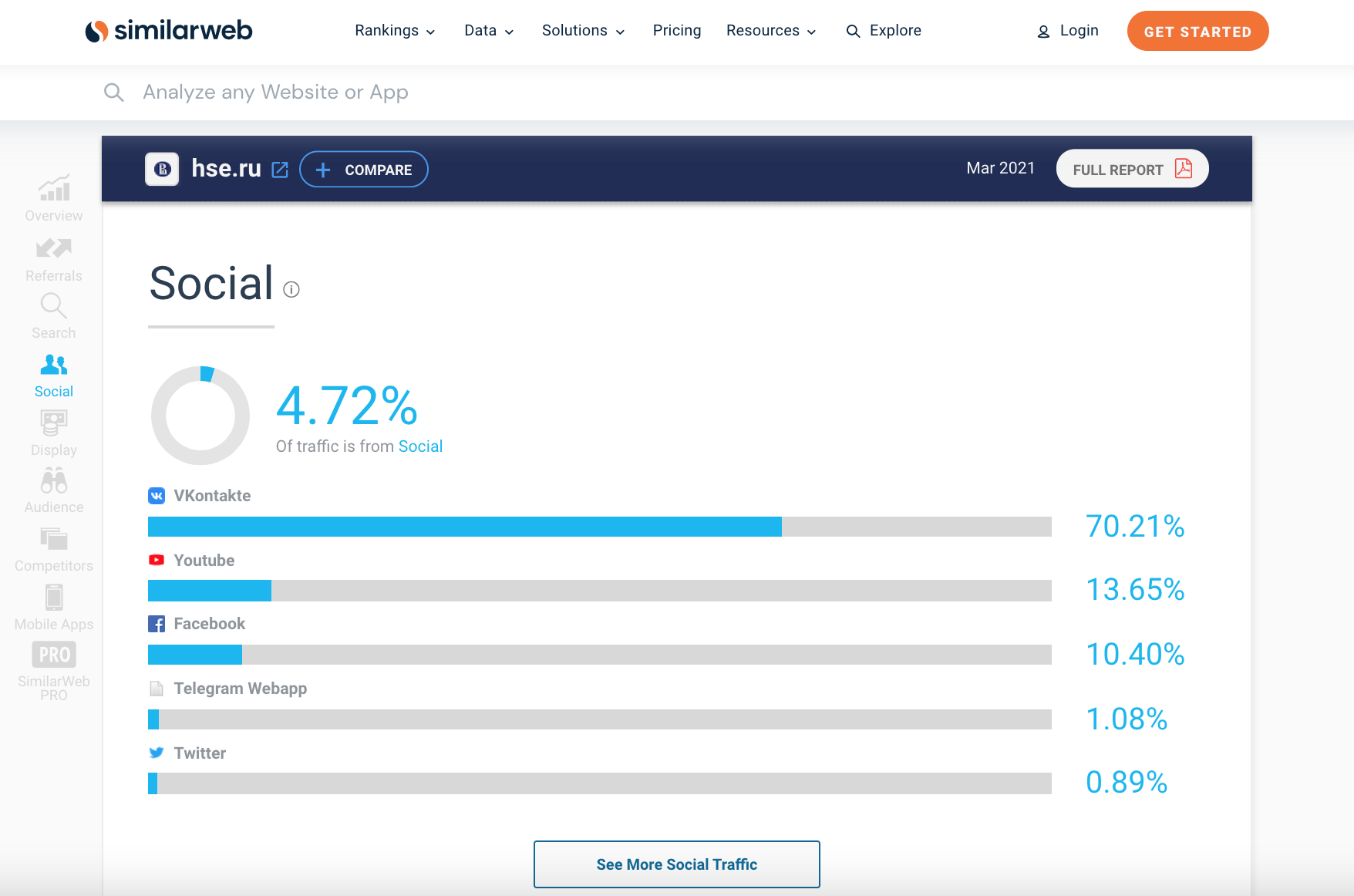Click the PRO badge icon
The width and height of the screenshot is (1354, 896).
coord(54,655)
